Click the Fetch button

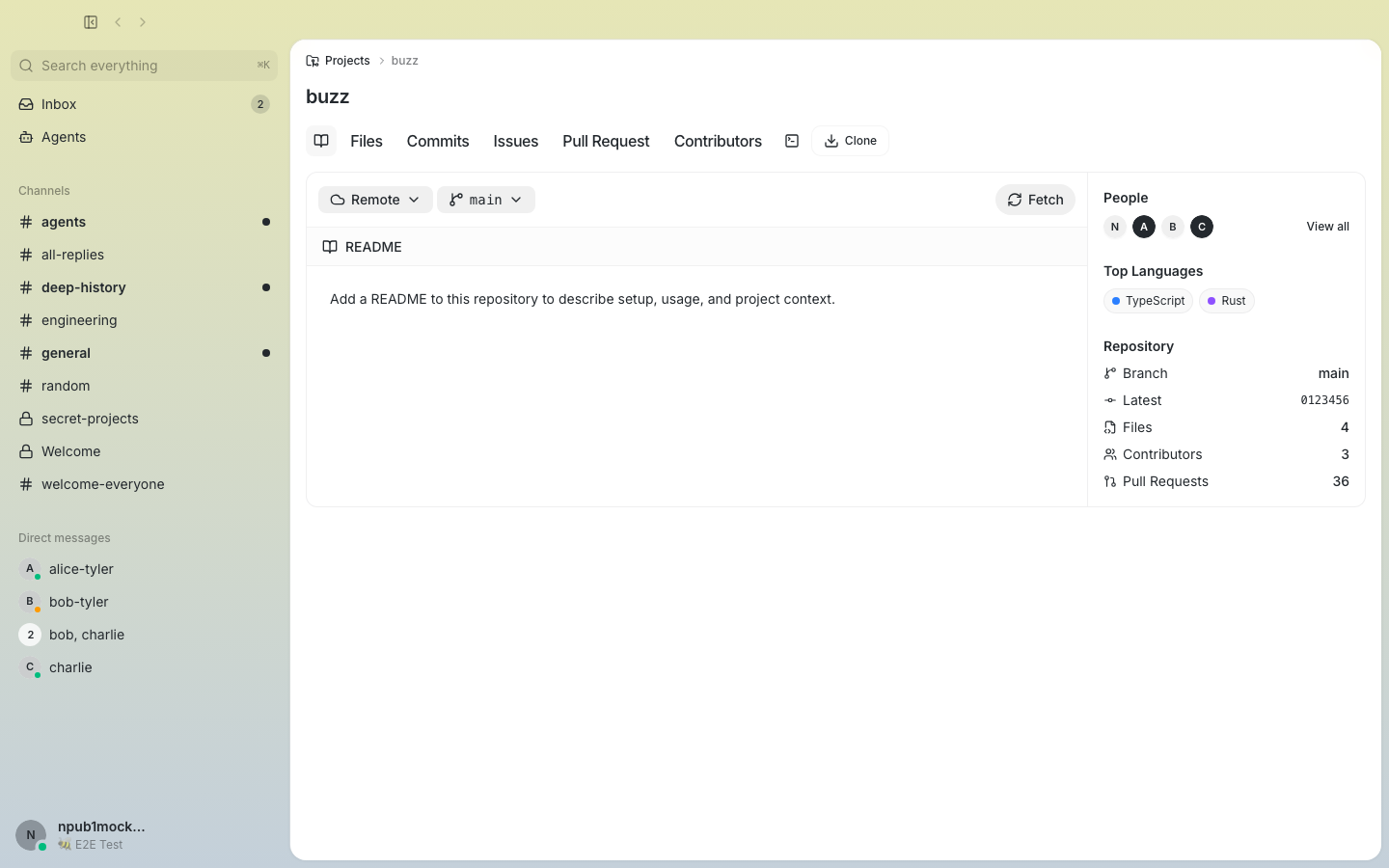1035,200
